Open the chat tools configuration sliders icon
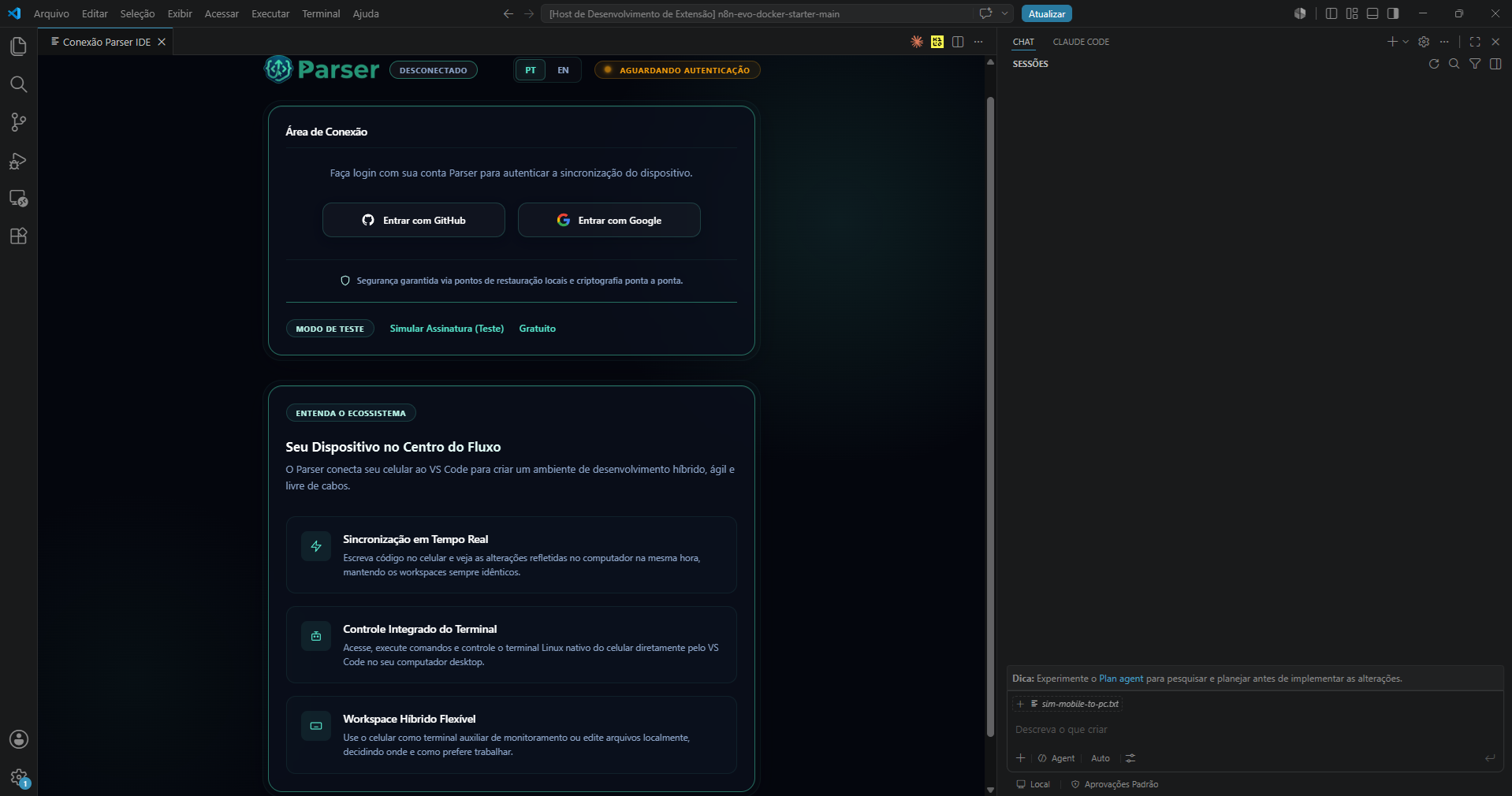 1130,758
